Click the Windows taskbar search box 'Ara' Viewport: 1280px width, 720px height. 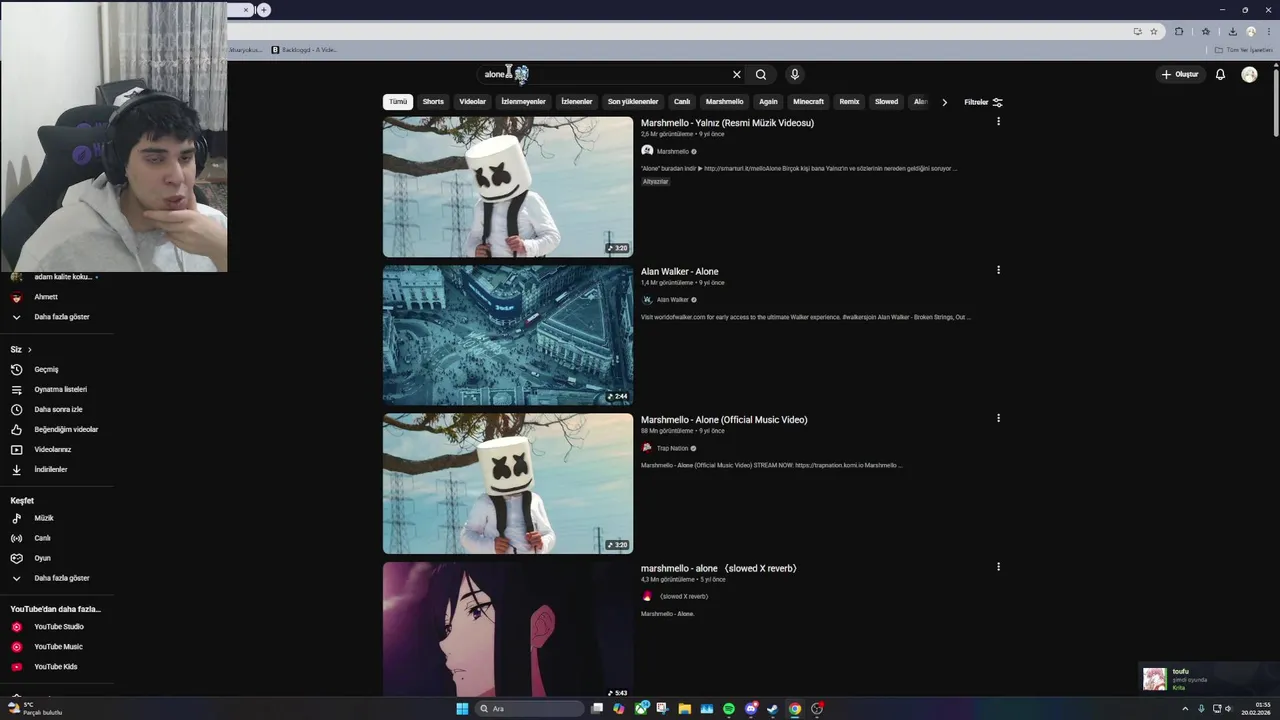click(529, 709)
